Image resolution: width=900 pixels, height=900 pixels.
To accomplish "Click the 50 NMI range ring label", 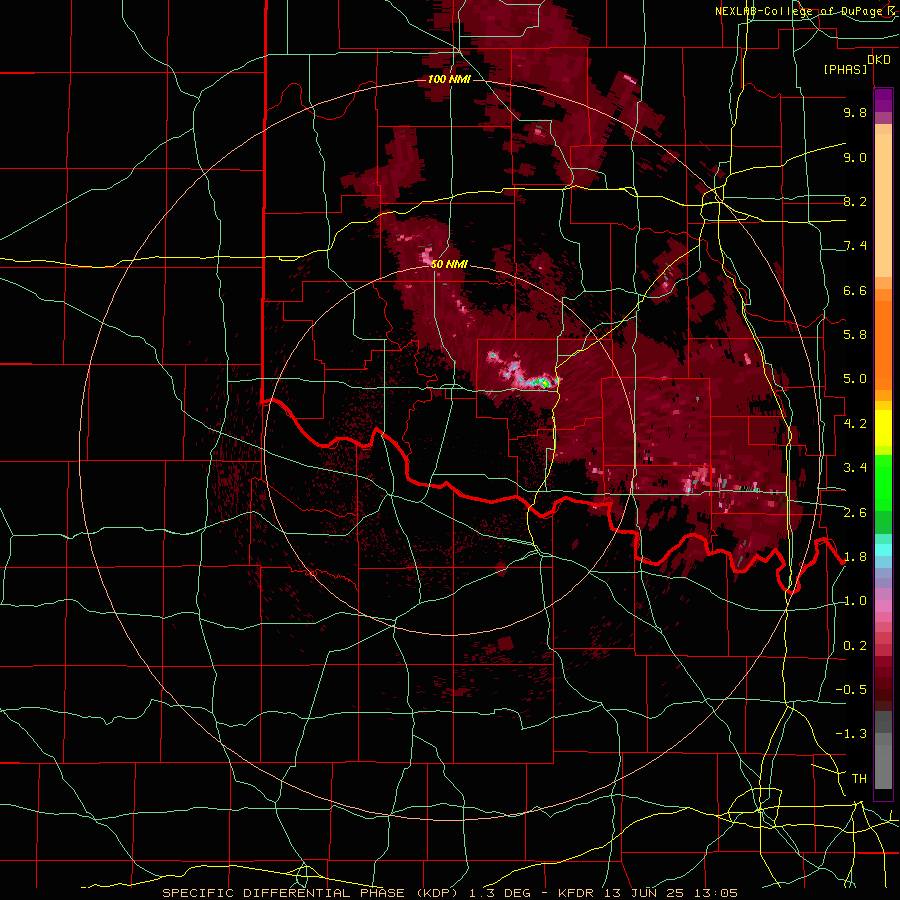I will [449, 265].
